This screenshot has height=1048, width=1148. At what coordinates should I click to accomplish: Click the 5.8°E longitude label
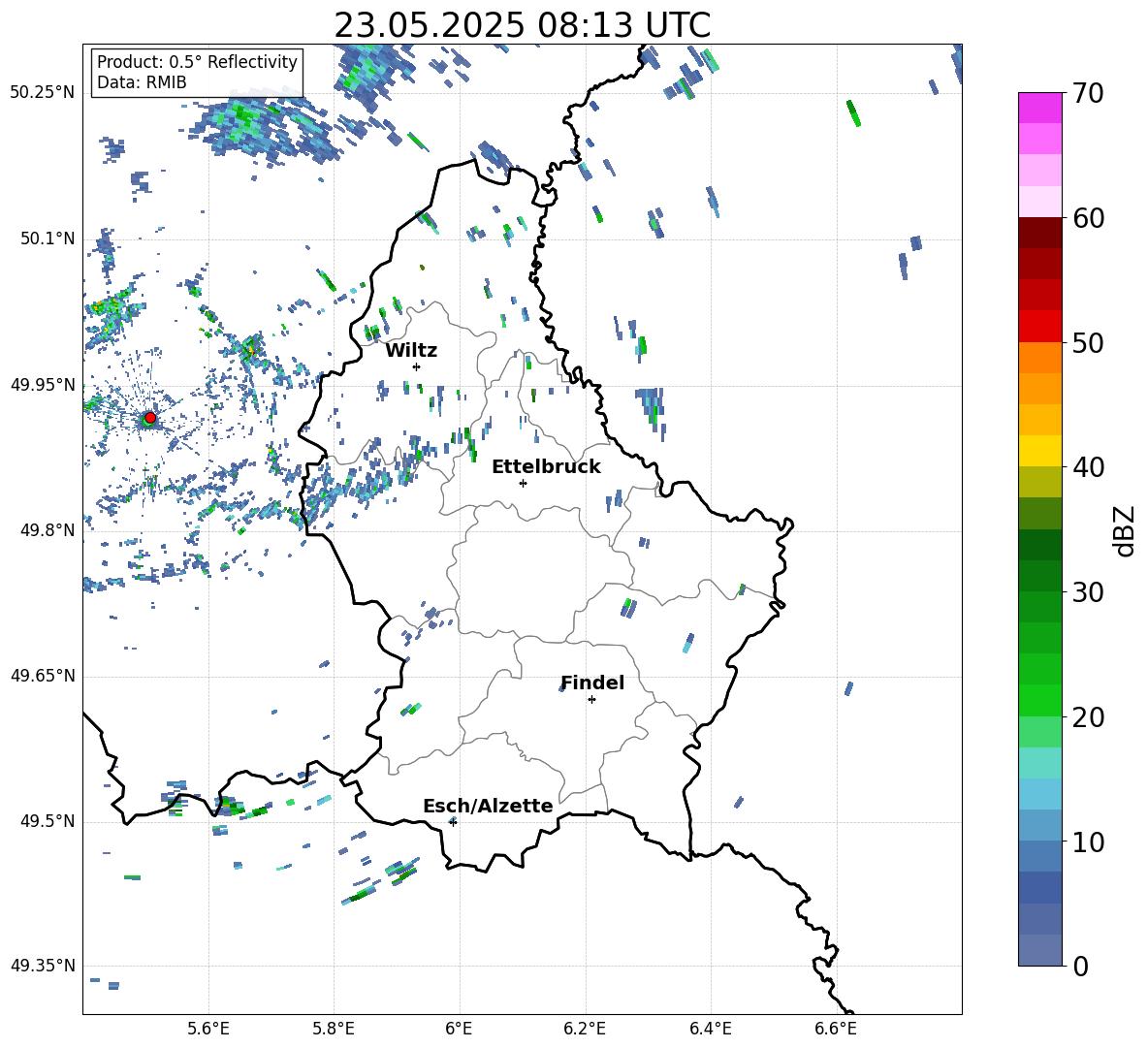[x=334, y=1029]
